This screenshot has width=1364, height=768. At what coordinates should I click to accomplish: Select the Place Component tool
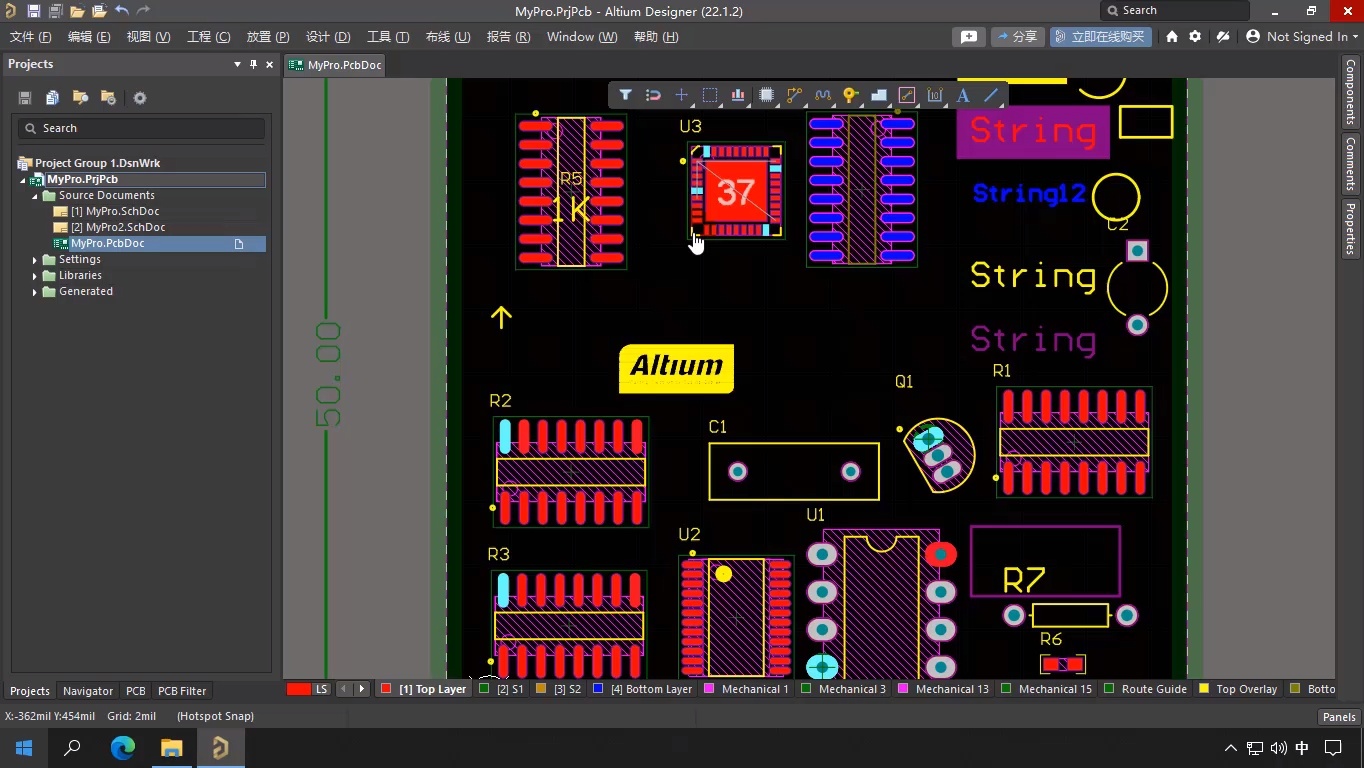point(764,95)
